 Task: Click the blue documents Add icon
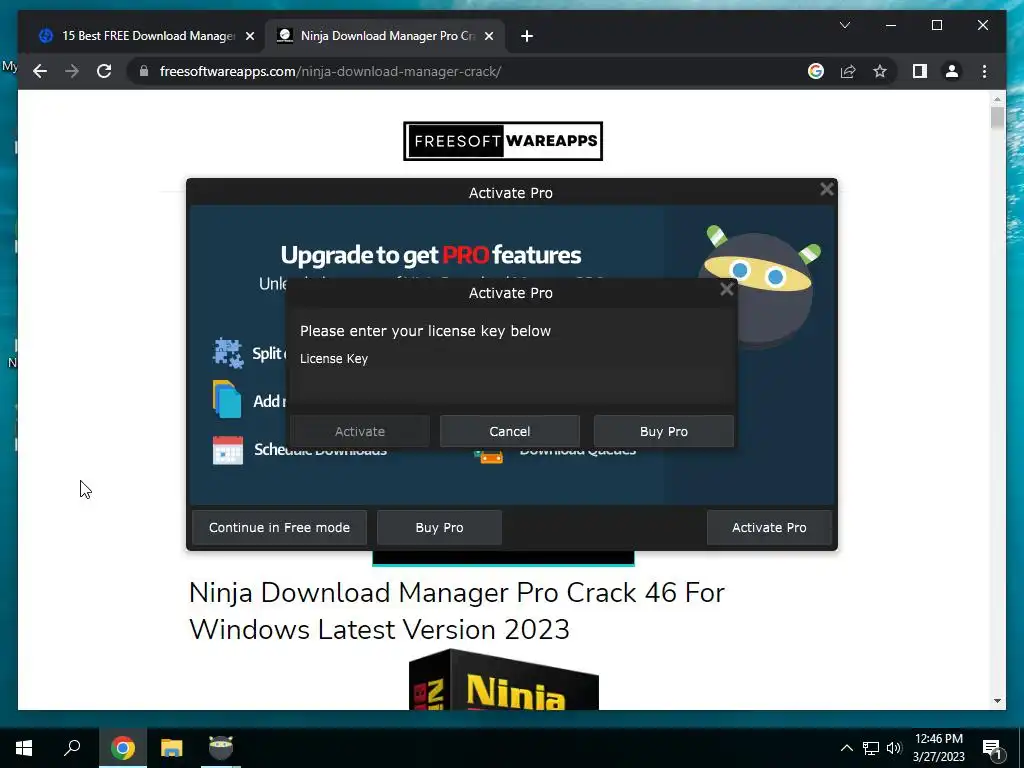(x=227, y=399)
